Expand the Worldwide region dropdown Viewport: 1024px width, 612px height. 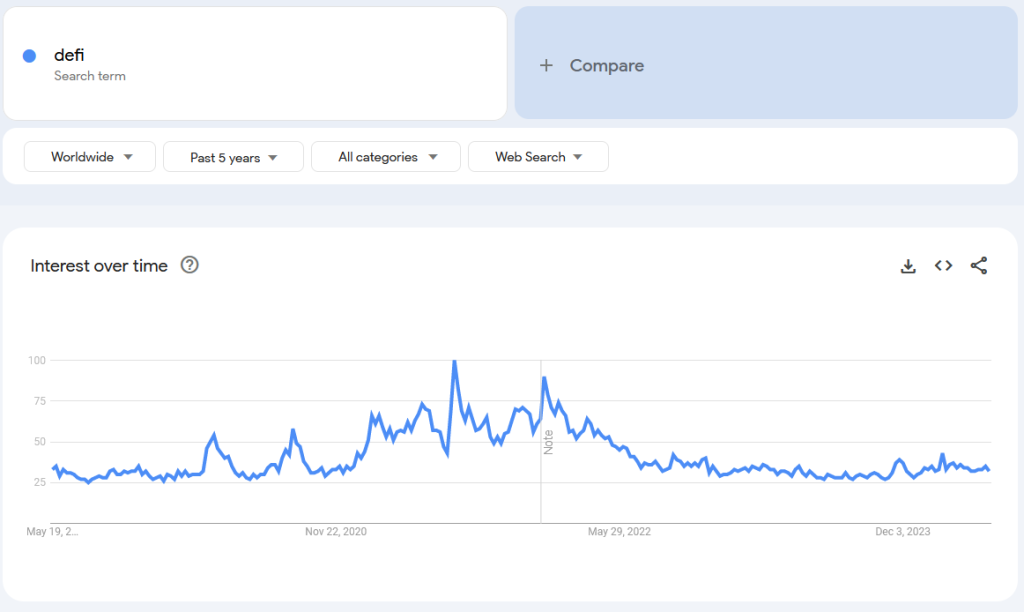point(90,157)
